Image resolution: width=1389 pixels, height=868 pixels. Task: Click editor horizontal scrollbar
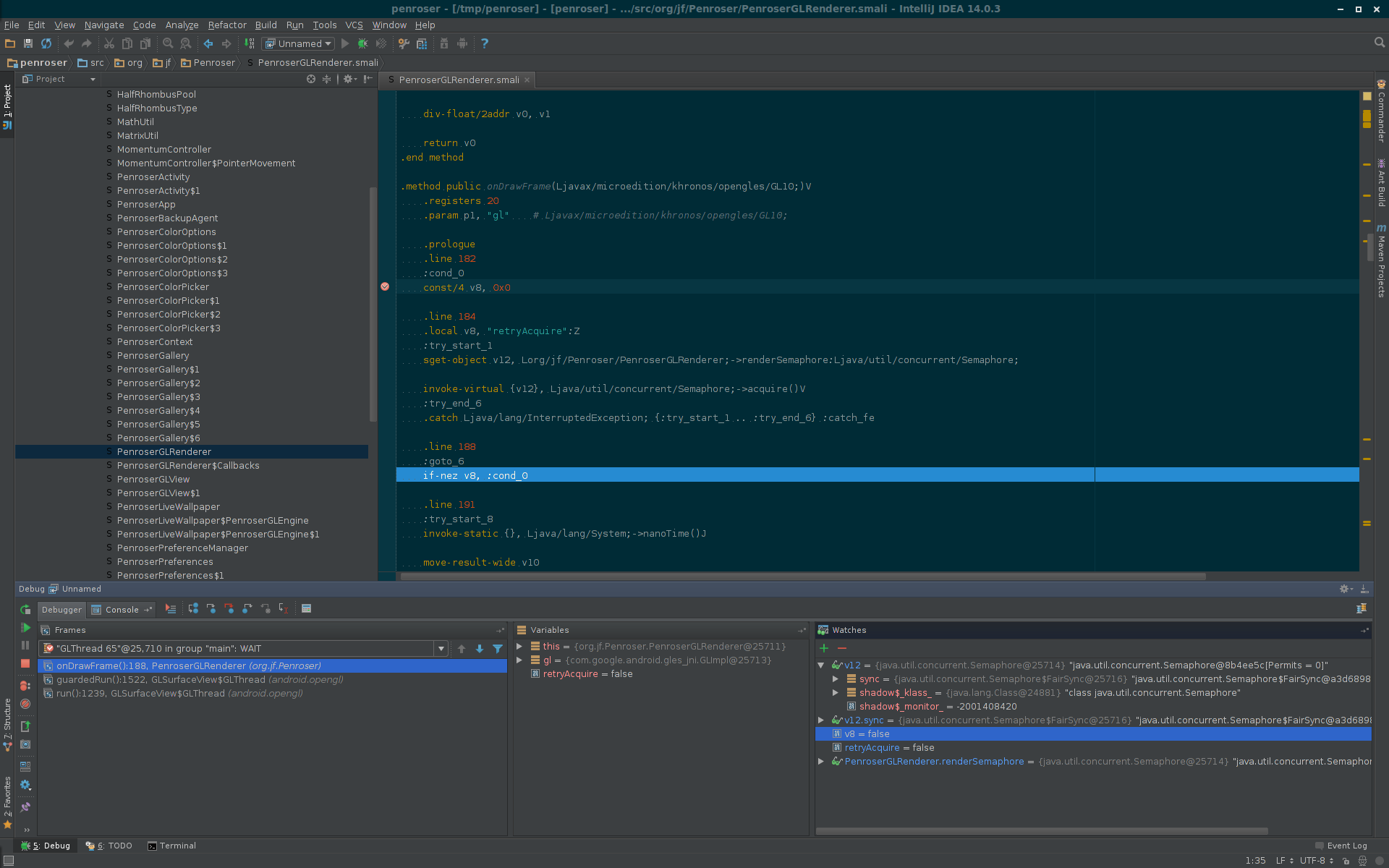point(803,577)
